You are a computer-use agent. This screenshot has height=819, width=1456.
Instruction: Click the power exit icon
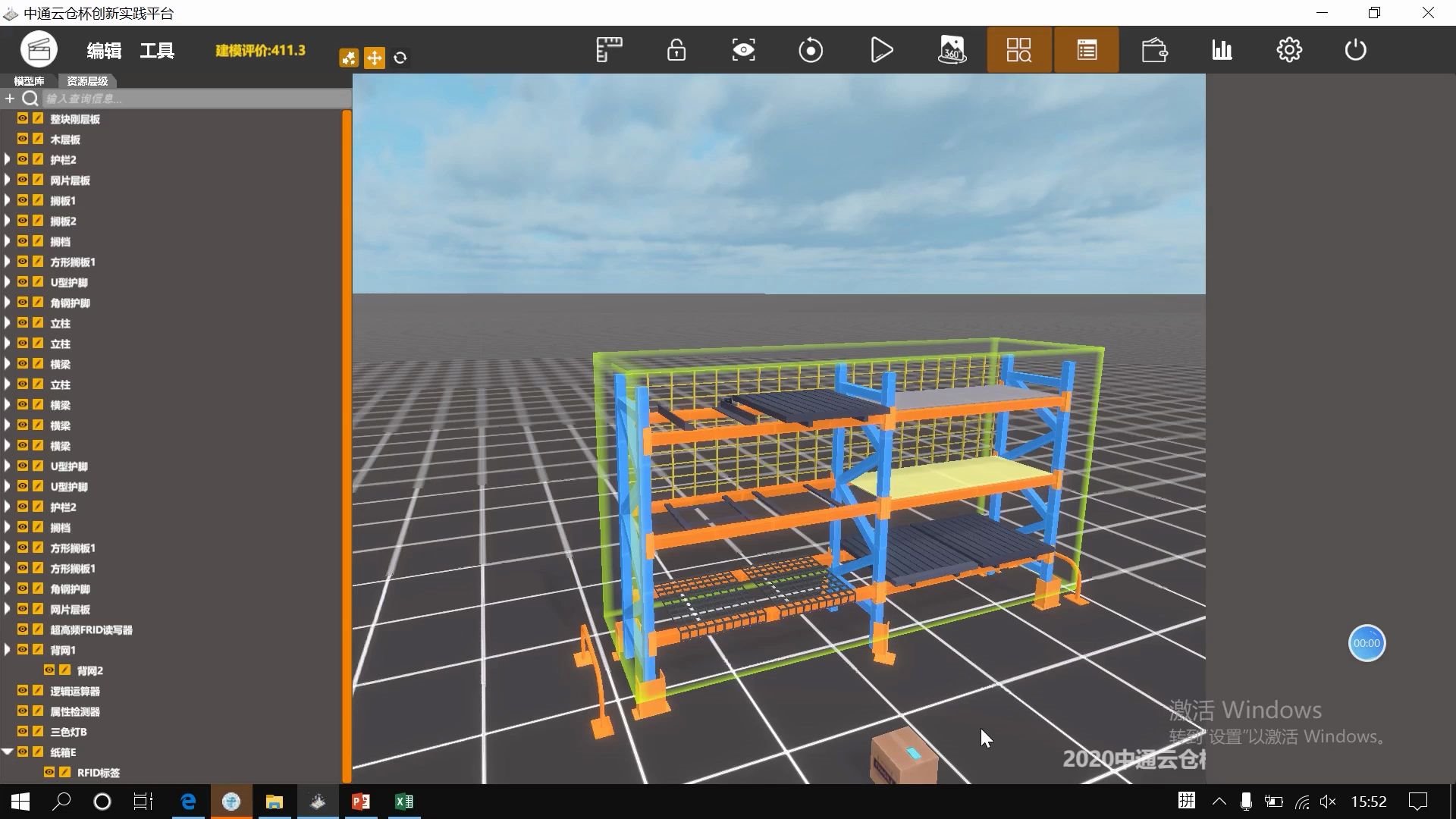[1355, 51]
